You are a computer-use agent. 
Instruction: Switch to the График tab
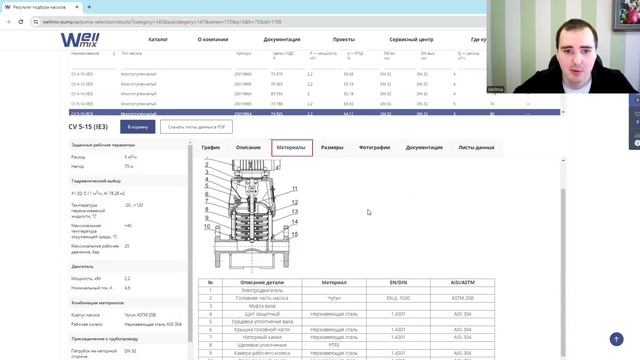(x=211, y=147)
